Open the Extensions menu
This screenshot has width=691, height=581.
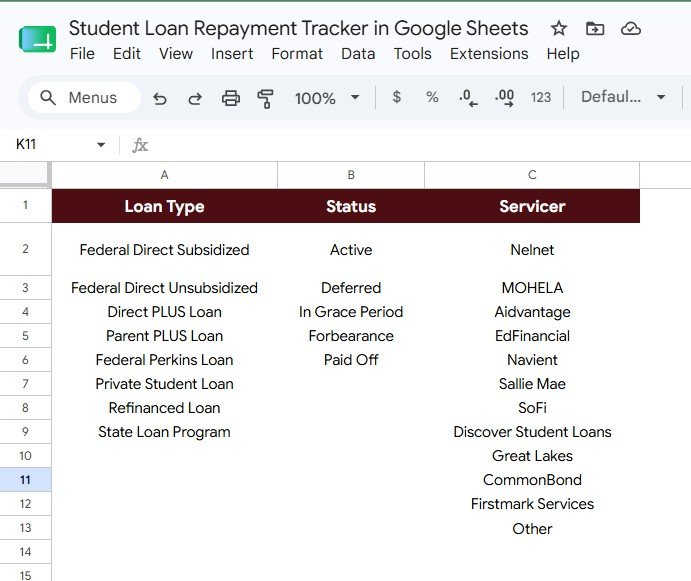489,54
